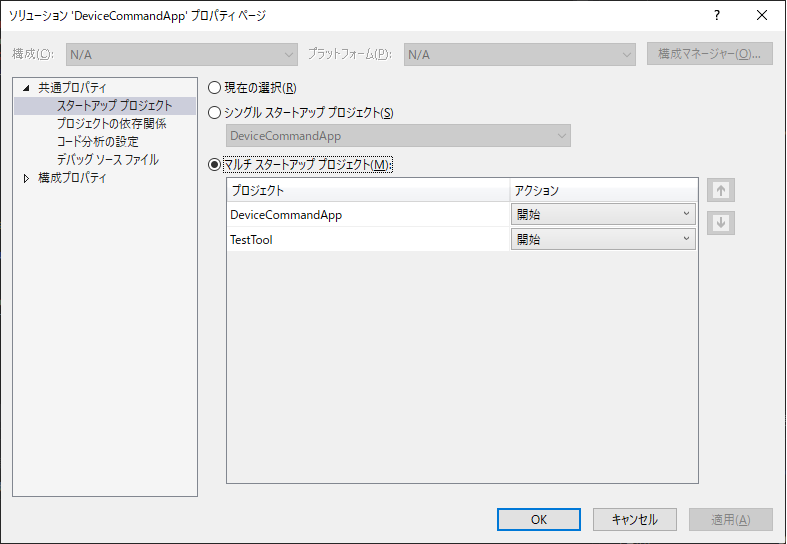
Task: Click the 構成マネージャー button
Action: (x=709, y=54)
